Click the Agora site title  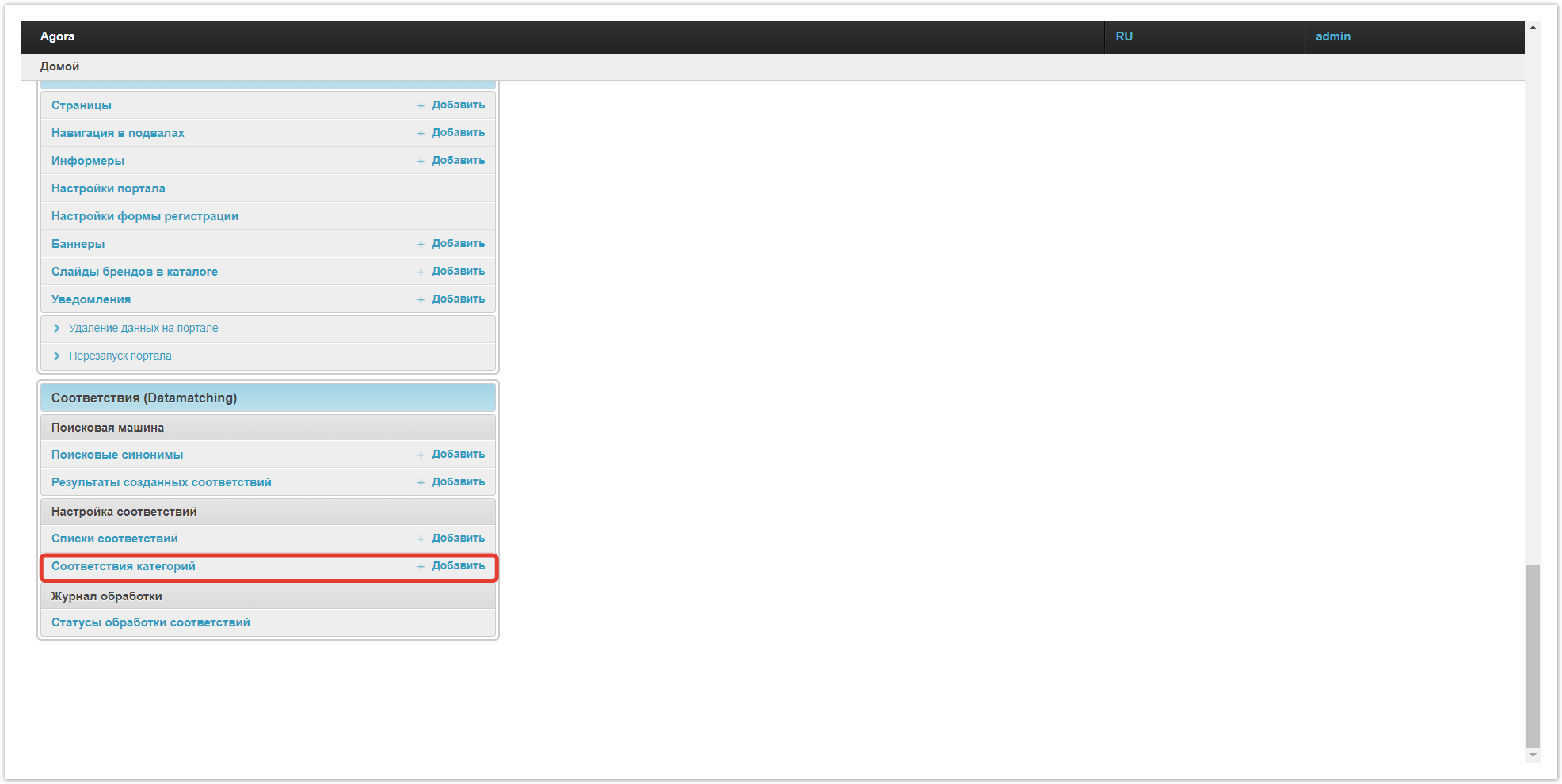tap(57, 36)
